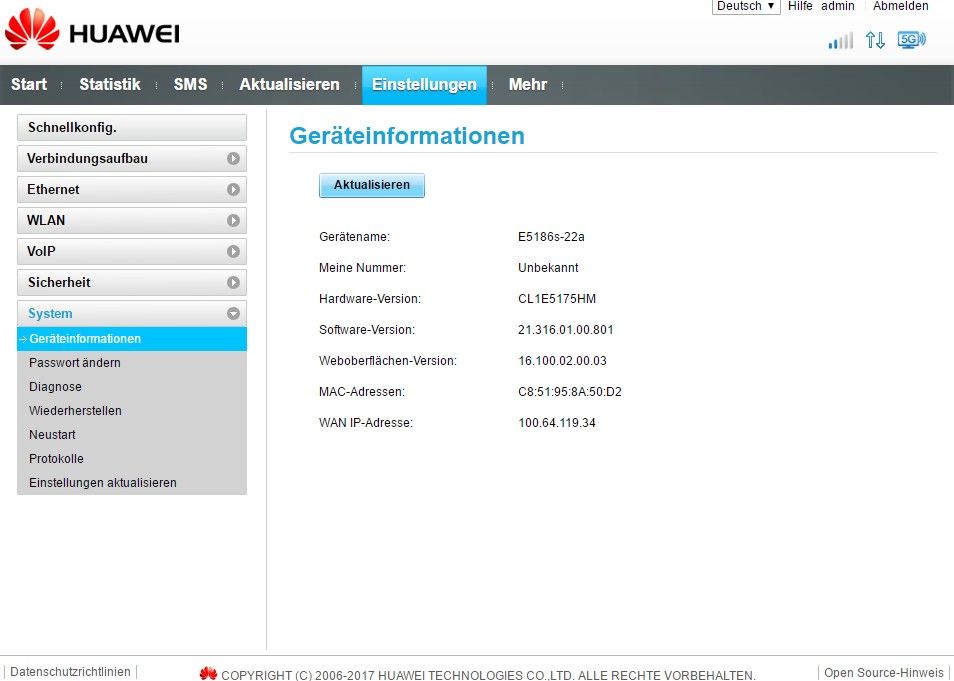This screenshot has height=681, width=954.
Task: Expand the Verbindungsaufbau sidebar section
Action: [x=232, y=159]
